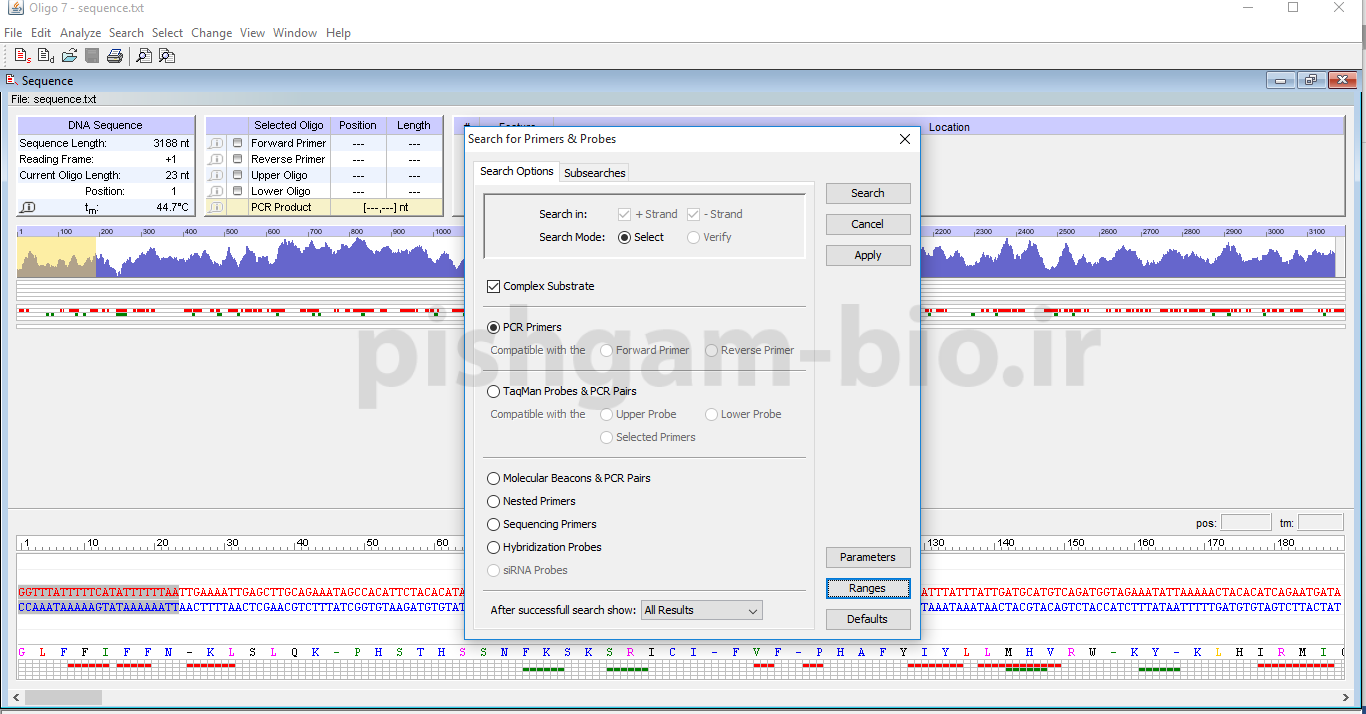Click the tm info icon in DNA Sequence panel

[x=28, y=207]
